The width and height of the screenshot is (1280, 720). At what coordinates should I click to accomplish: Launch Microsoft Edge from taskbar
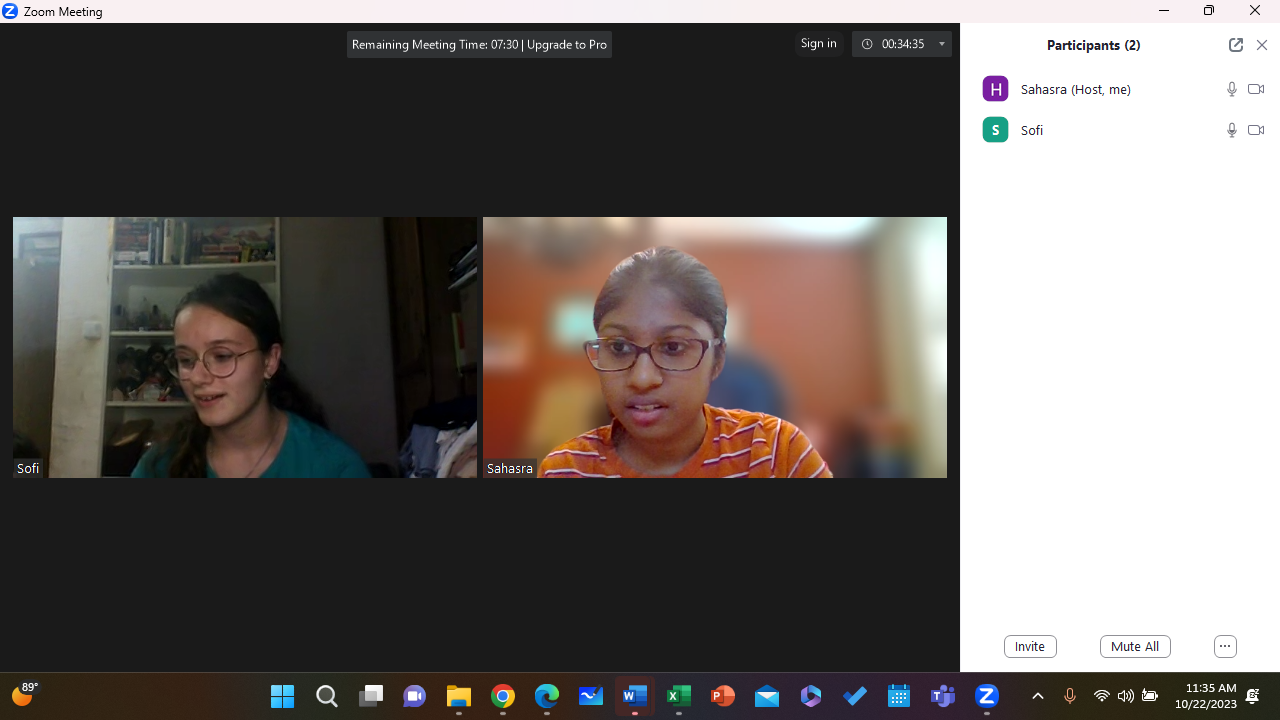coord(547,696)
